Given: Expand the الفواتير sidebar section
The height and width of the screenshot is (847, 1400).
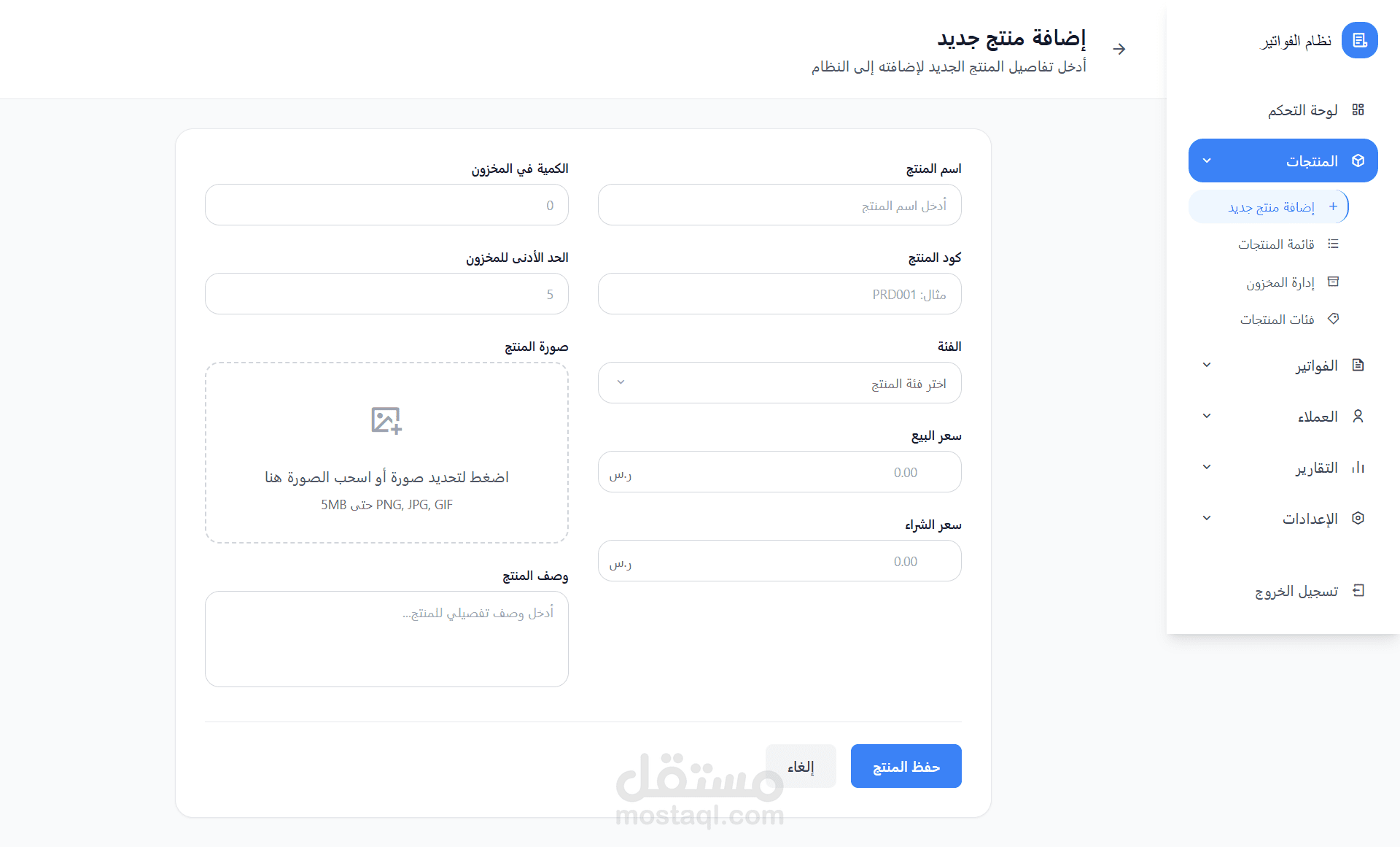Looking at the screenshot, I should point(1207,365).
